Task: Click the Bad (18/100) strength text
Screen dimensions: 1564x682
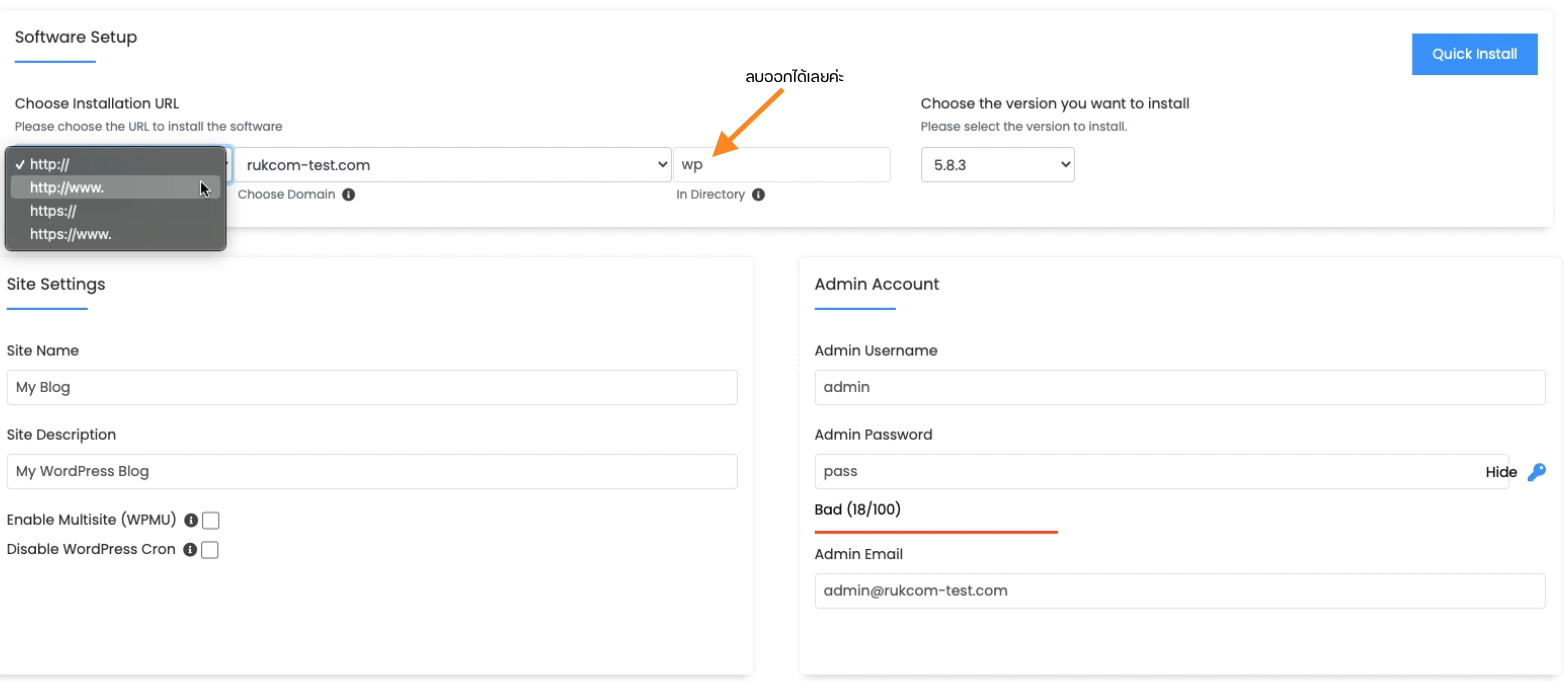Action: 858,510
